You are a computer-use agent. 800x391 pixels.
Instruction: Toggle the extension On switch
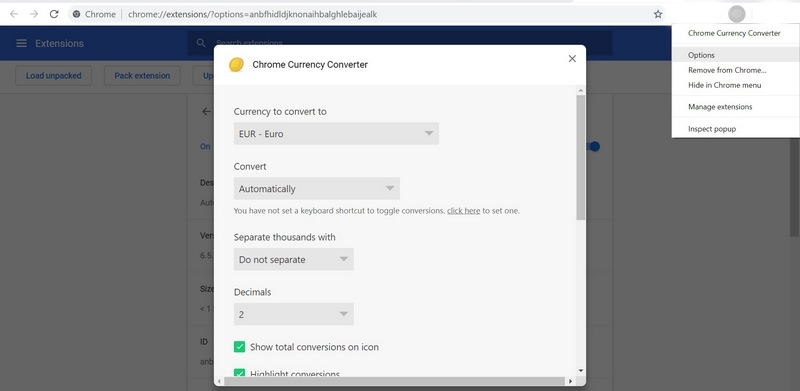(592, 146)
